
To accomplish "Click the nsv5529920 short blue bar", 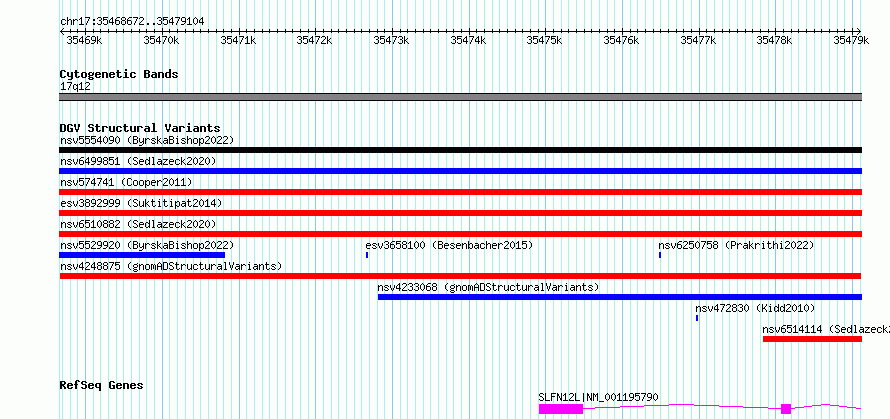I will [142, 255].
